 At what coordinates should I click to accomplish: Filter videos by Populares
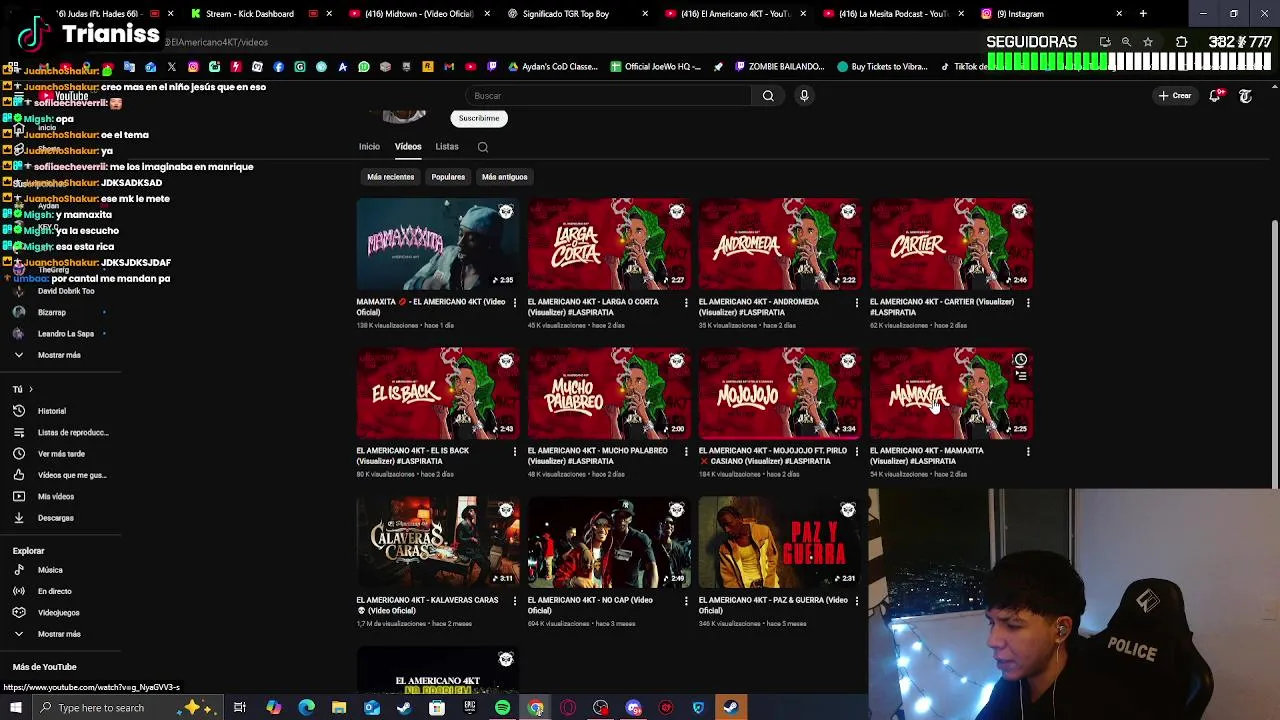tap(448, 177)
